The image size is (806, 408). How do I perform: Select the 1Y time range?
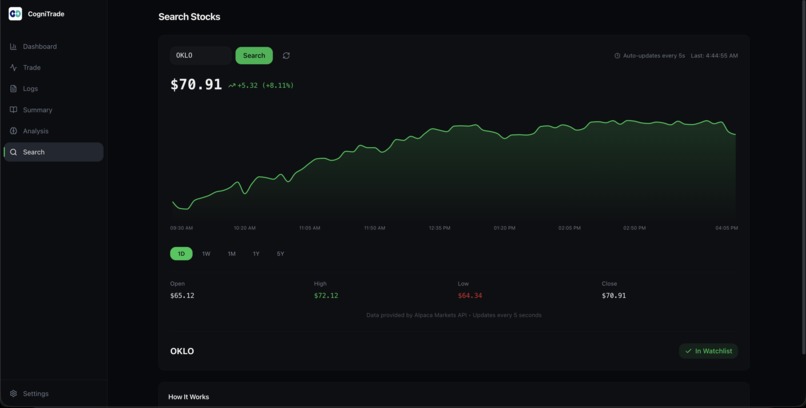pos(256,254)
